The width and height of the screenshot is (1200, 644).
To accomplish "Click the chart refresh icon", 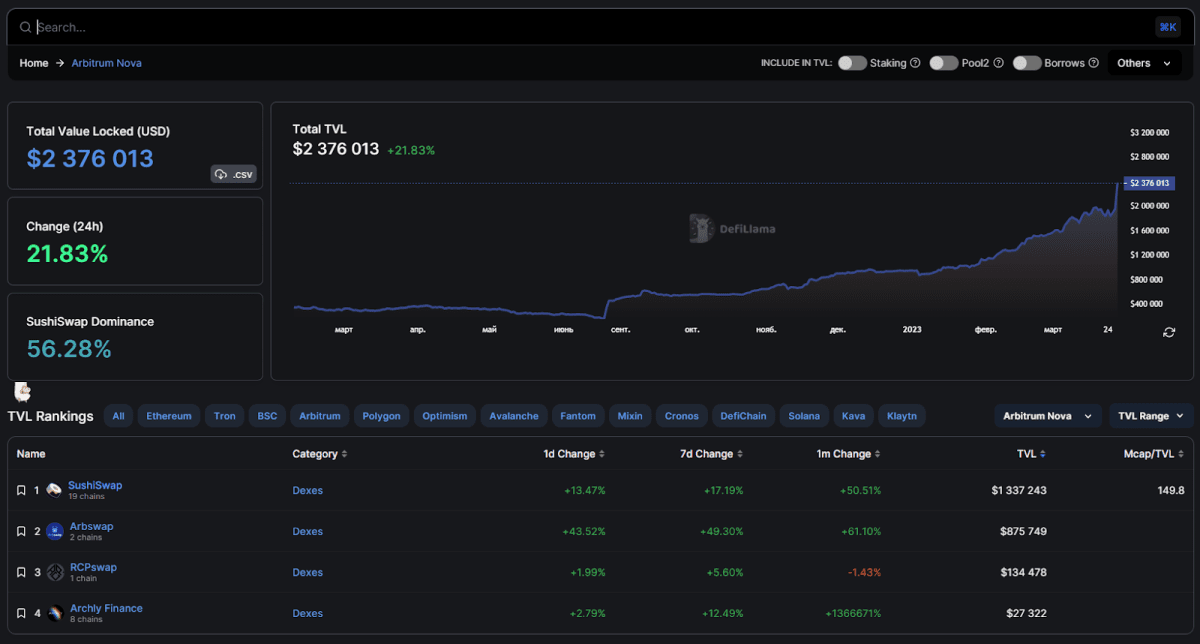I will pos(1169,332).
